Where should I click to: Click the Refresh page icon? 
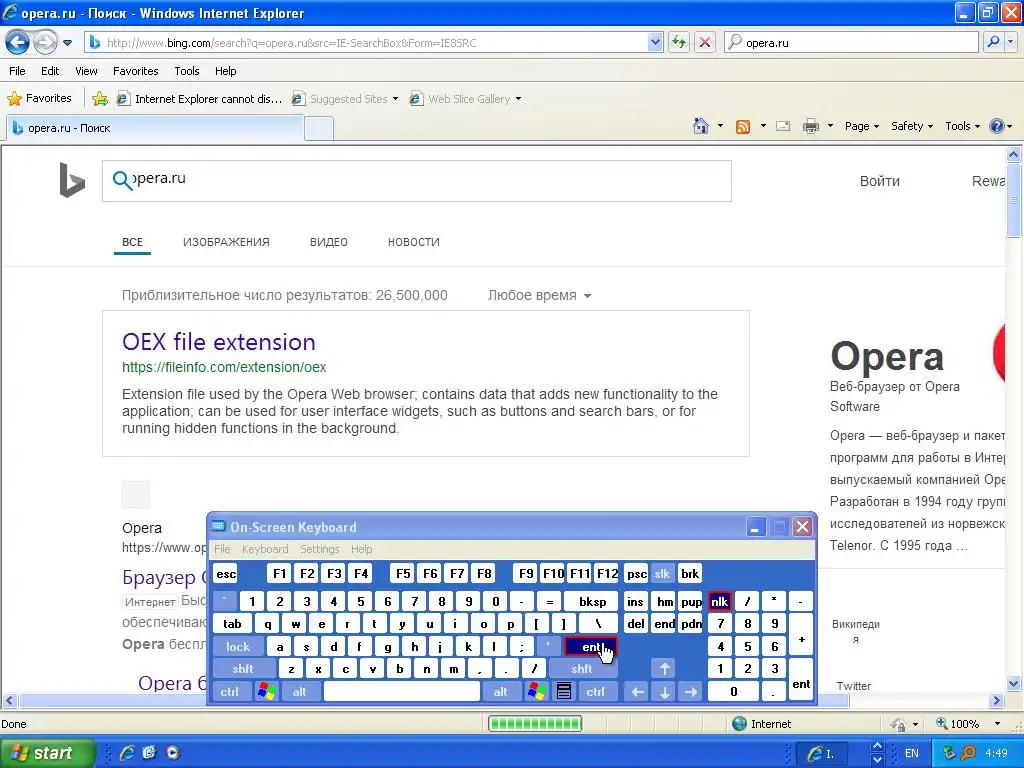click(x=679, y=42)
